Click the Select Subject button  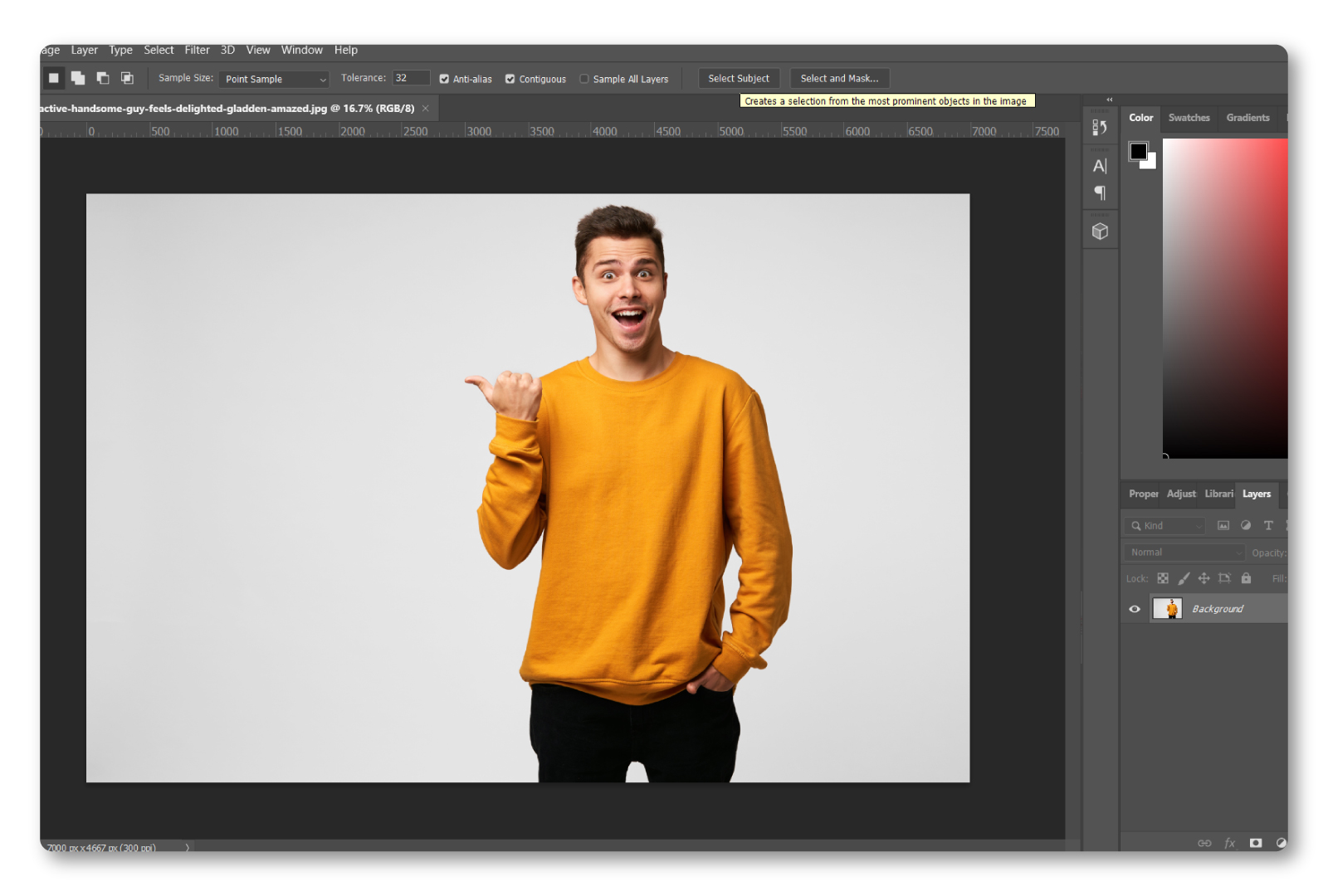738,78
